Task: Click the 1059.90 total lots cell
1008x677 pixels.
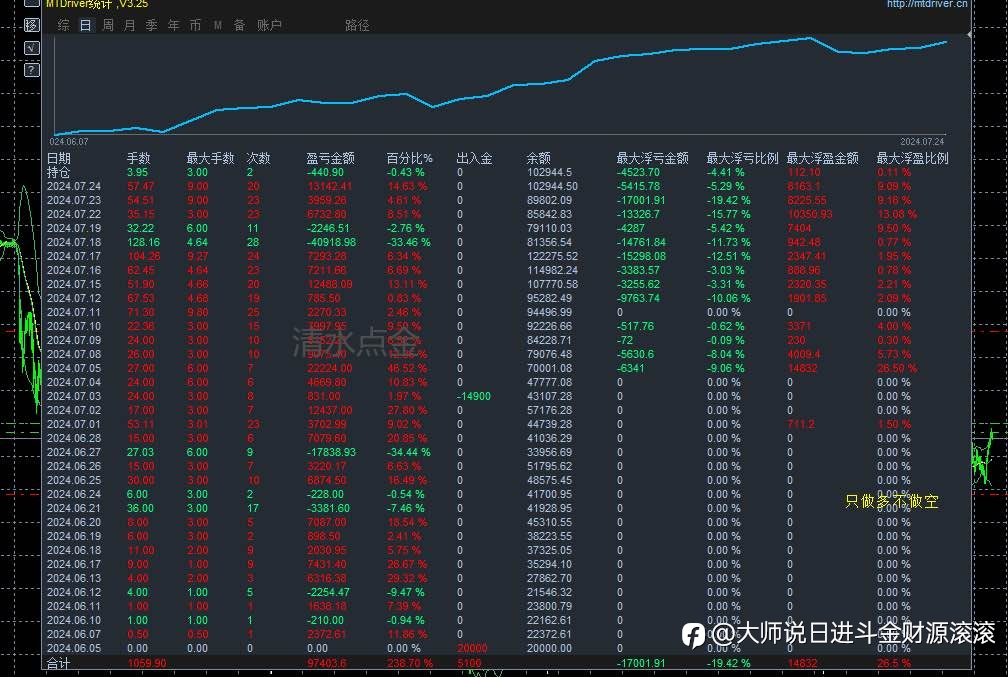Action: tap(147, 663)
